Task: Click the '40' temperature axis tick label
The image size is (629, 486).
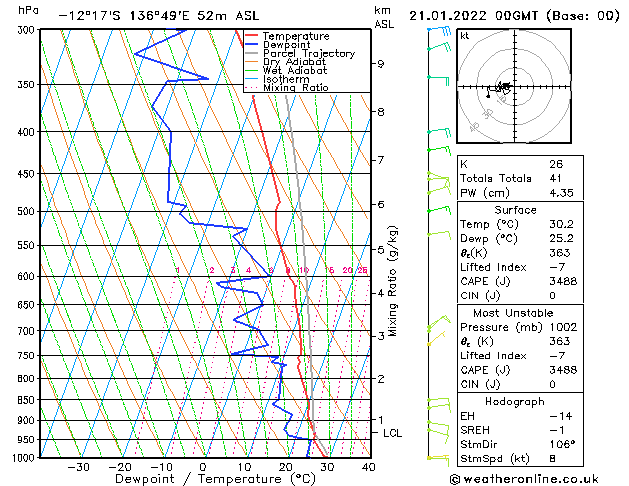Action: pos(368,467)
